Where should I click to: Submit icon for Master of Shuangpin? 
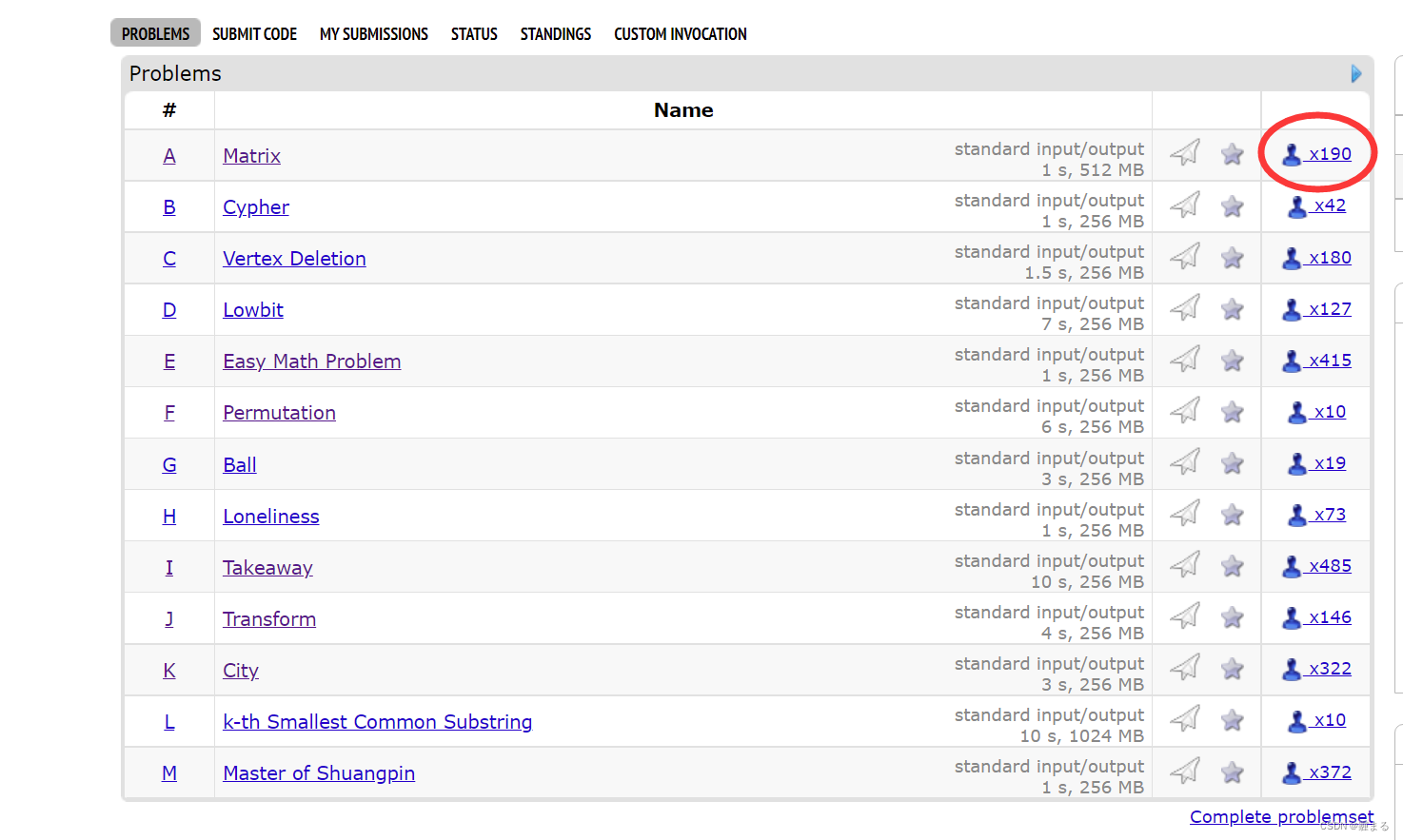tap(1185, 771)
